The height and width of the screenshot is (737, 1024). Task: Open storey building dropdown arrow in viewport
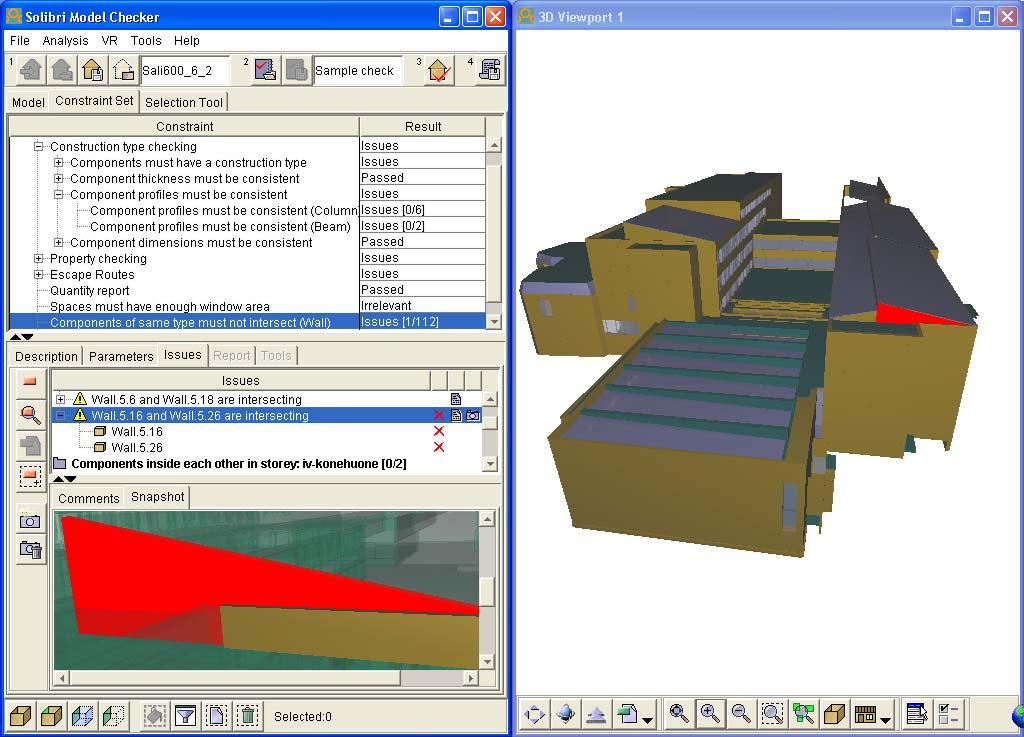tap(886, 720)
